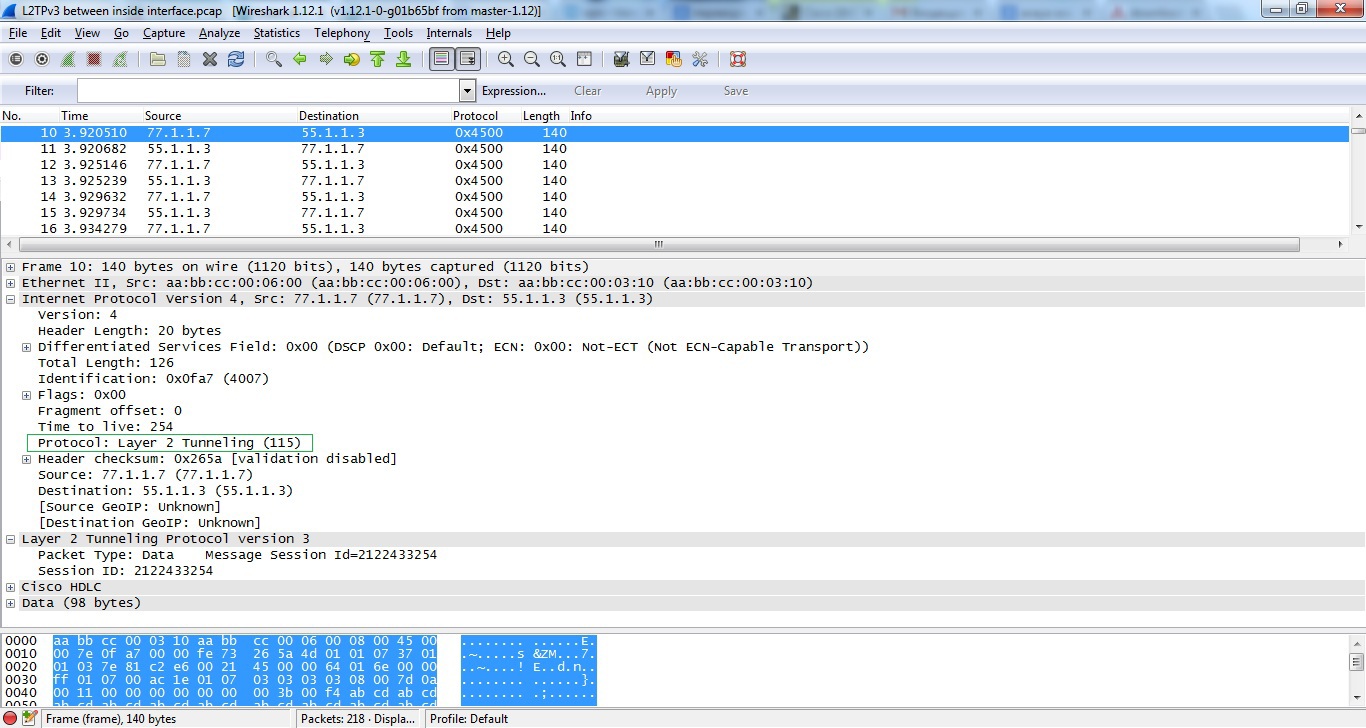
Task: Click Profile: Default in status bar
Action: [469, 719]
